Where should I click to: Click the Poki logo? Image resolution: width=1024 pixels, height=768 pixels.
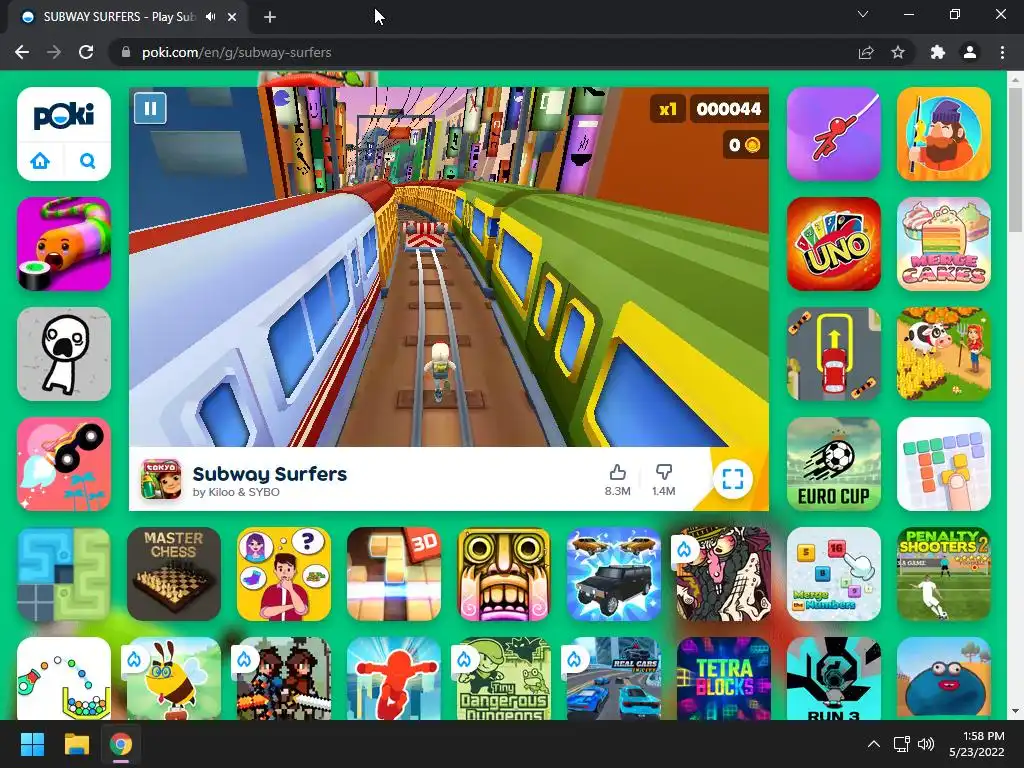click(x=64, y=116)
